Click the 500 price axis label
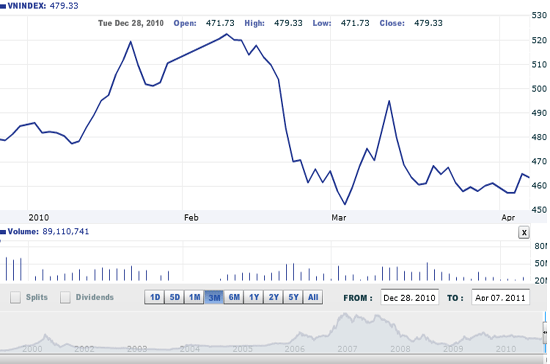Image resolution: width=550 pixels, height=364 pixels. (x=539, y=89)
